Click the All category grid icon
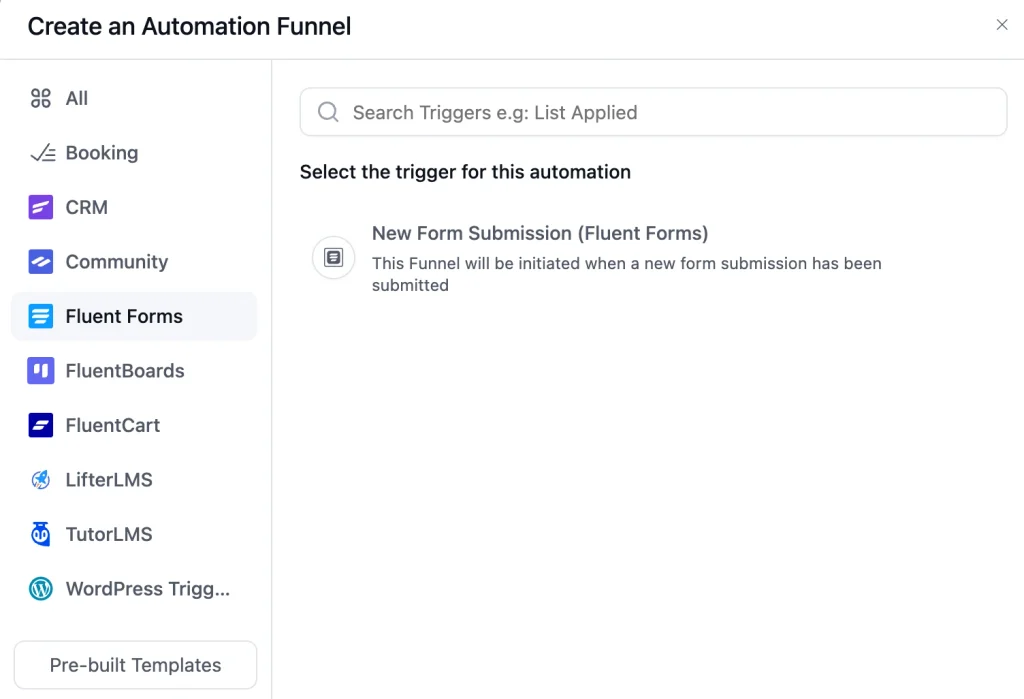Screen dimensions: 1024x699 coord(40,98)
